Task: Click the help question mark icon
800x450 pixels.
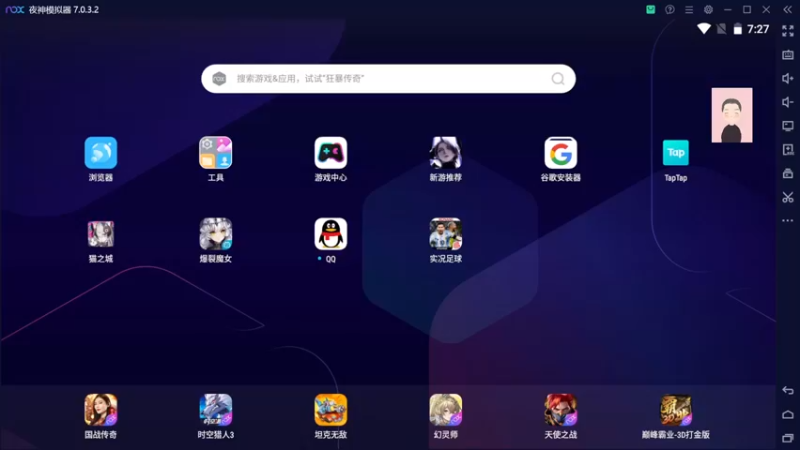Action: pos(669,9)
